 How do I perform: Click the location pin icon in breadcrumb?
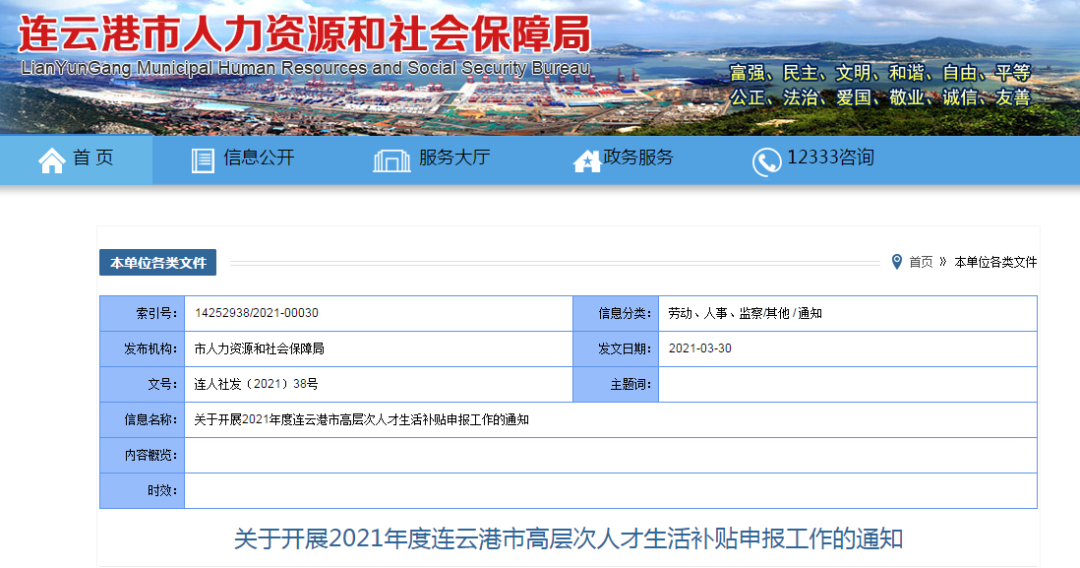(896, 262)
